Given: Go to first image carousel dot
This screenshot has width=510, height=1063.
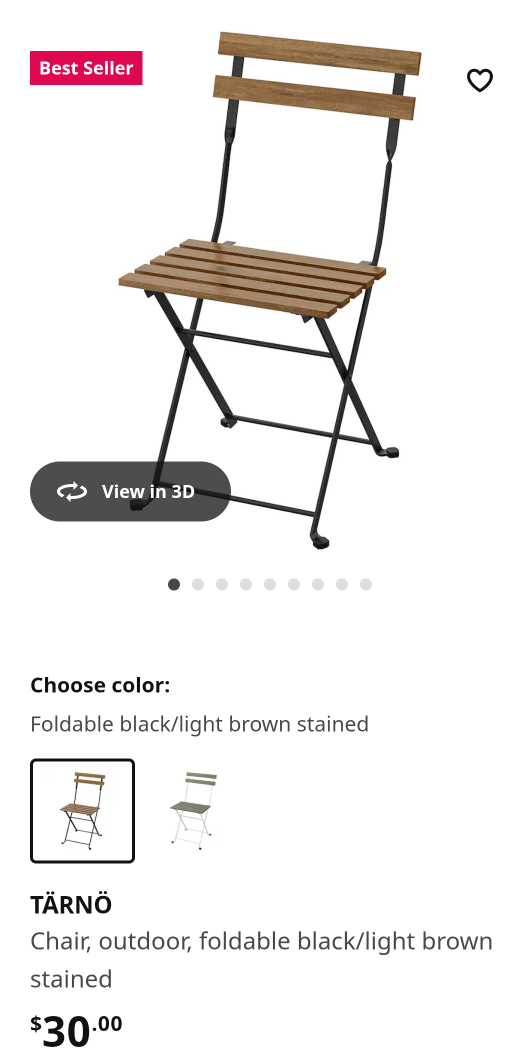Looking at the screenshot, I should [x=174, y=584].
